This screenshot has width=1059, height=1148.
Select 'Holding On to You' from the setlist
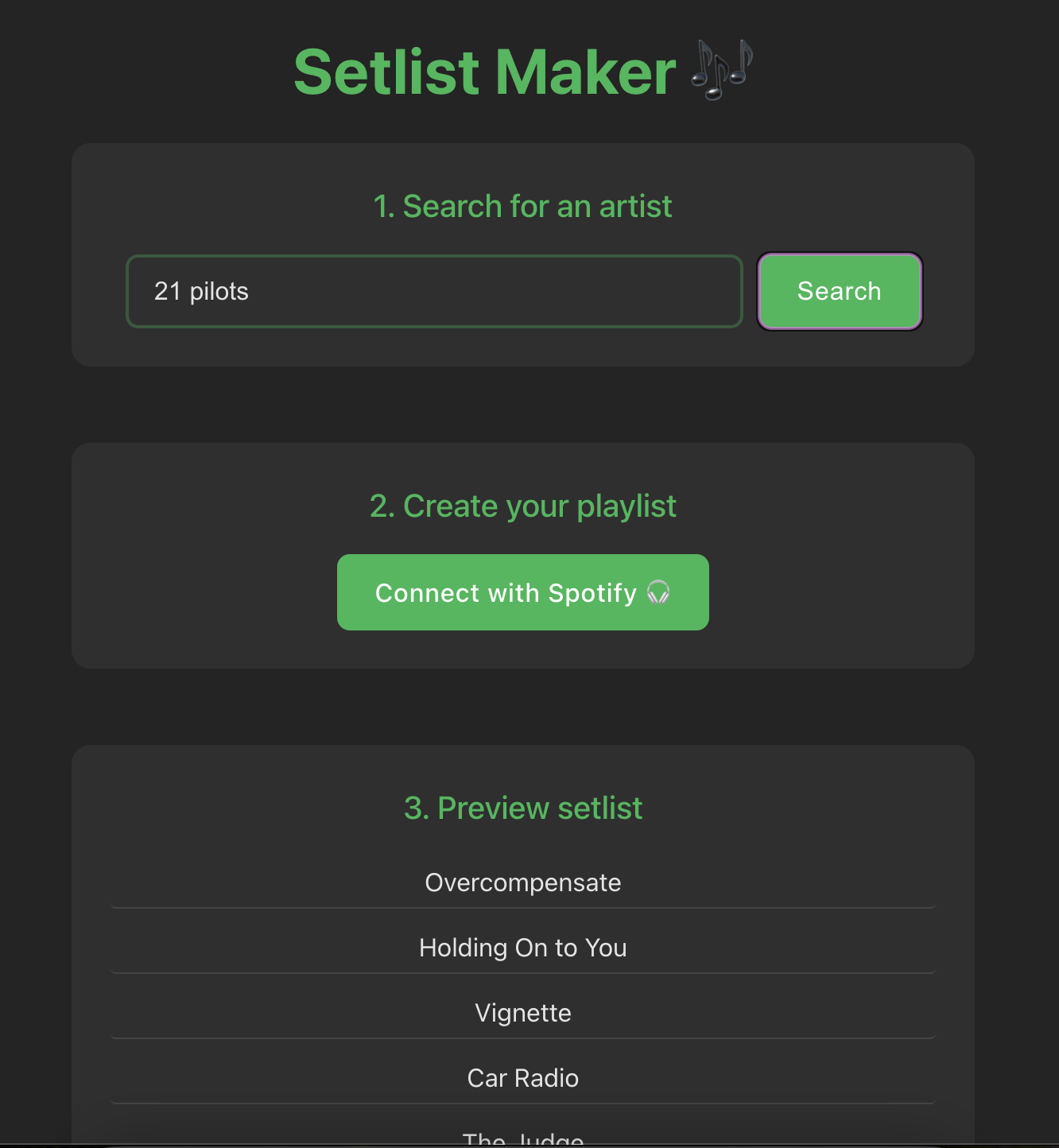(x=522, y=948)
